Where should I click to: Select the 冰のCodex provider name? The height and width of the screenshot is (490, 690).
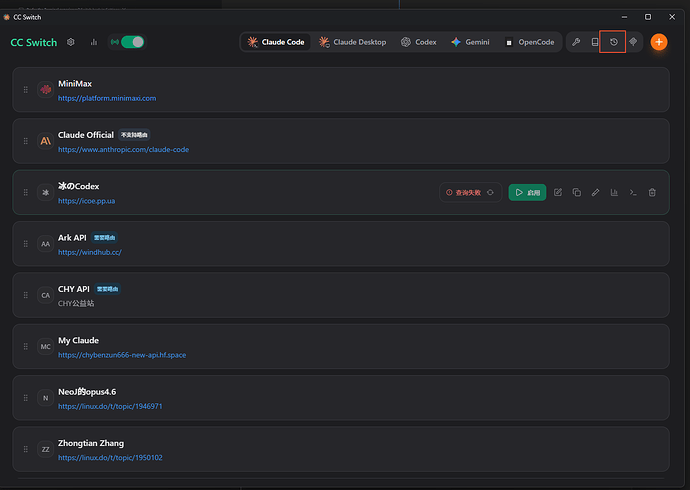(79, 186)
